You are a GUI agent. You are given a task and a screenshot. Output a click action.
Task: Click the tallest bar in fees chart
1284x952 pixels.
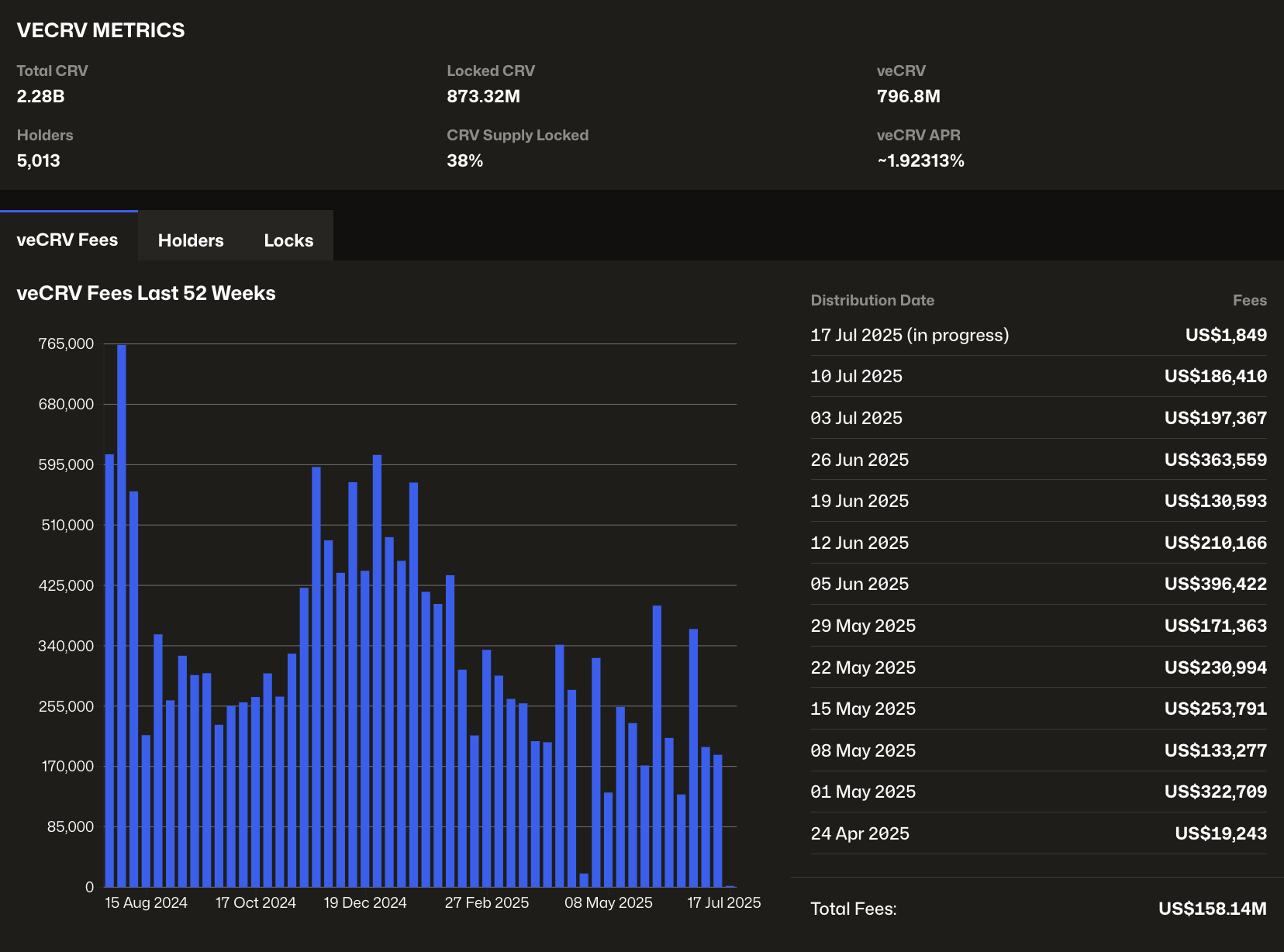tap(122, 620)
